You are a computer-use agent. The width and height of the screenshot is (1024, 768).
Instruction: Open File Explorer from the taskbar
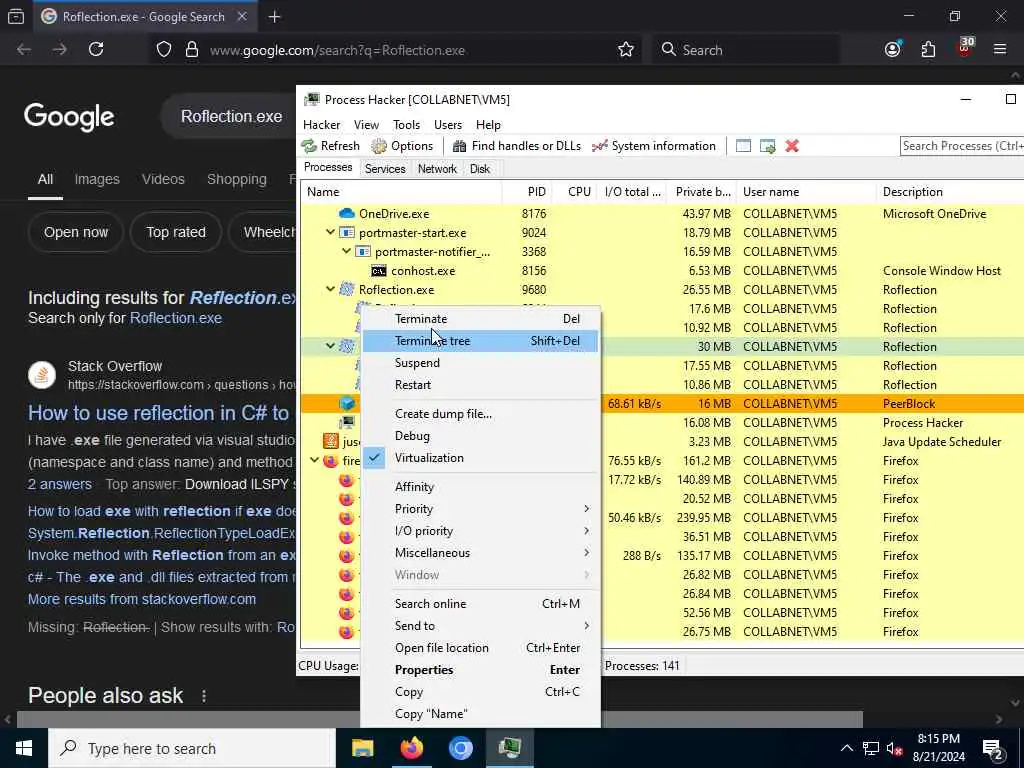[x=362, y=748]
